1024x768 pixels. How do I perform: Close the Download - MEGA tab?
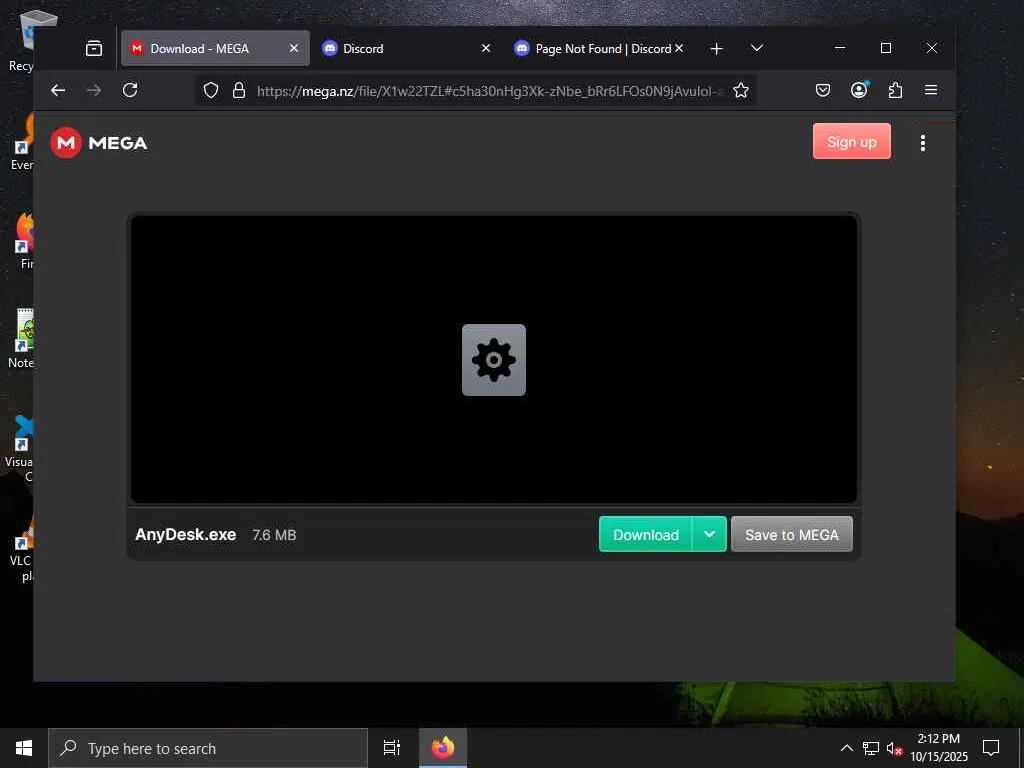(x=294, y=48)
